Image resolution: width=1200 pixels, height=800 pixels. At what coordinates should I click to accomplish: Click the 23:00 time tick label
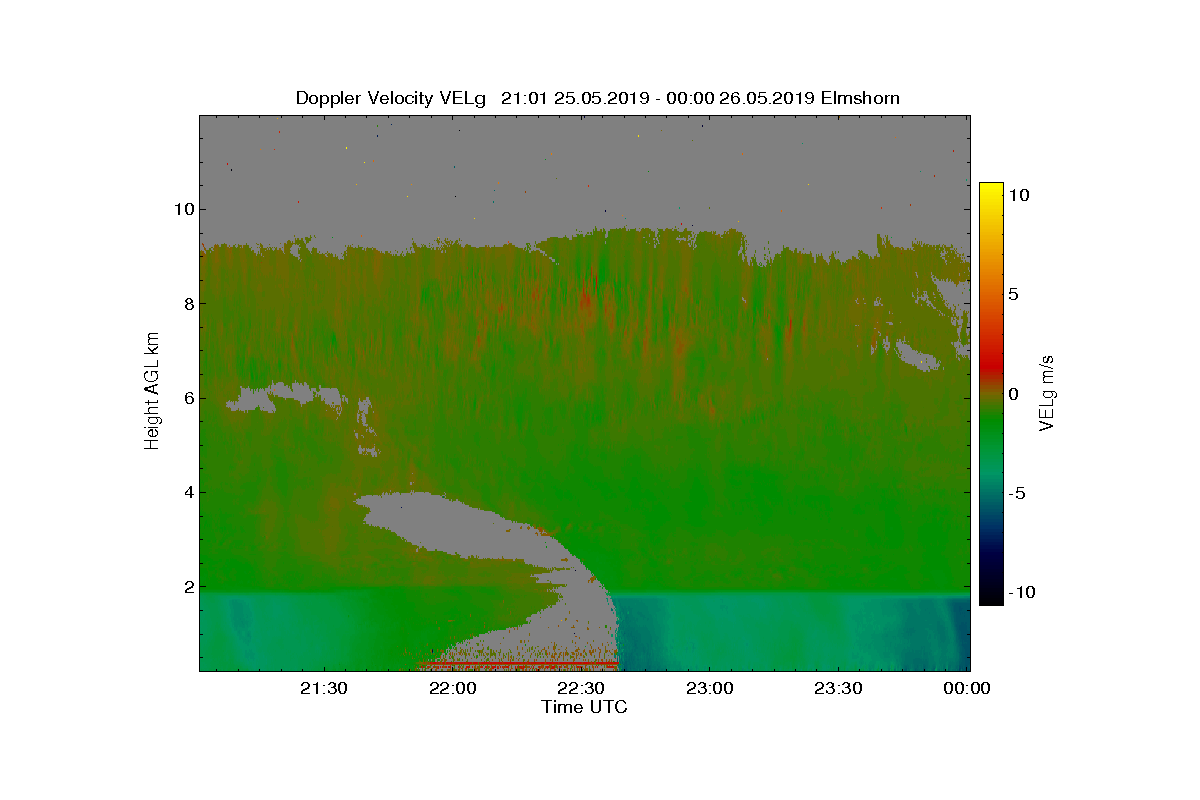[x=711, y=688]
